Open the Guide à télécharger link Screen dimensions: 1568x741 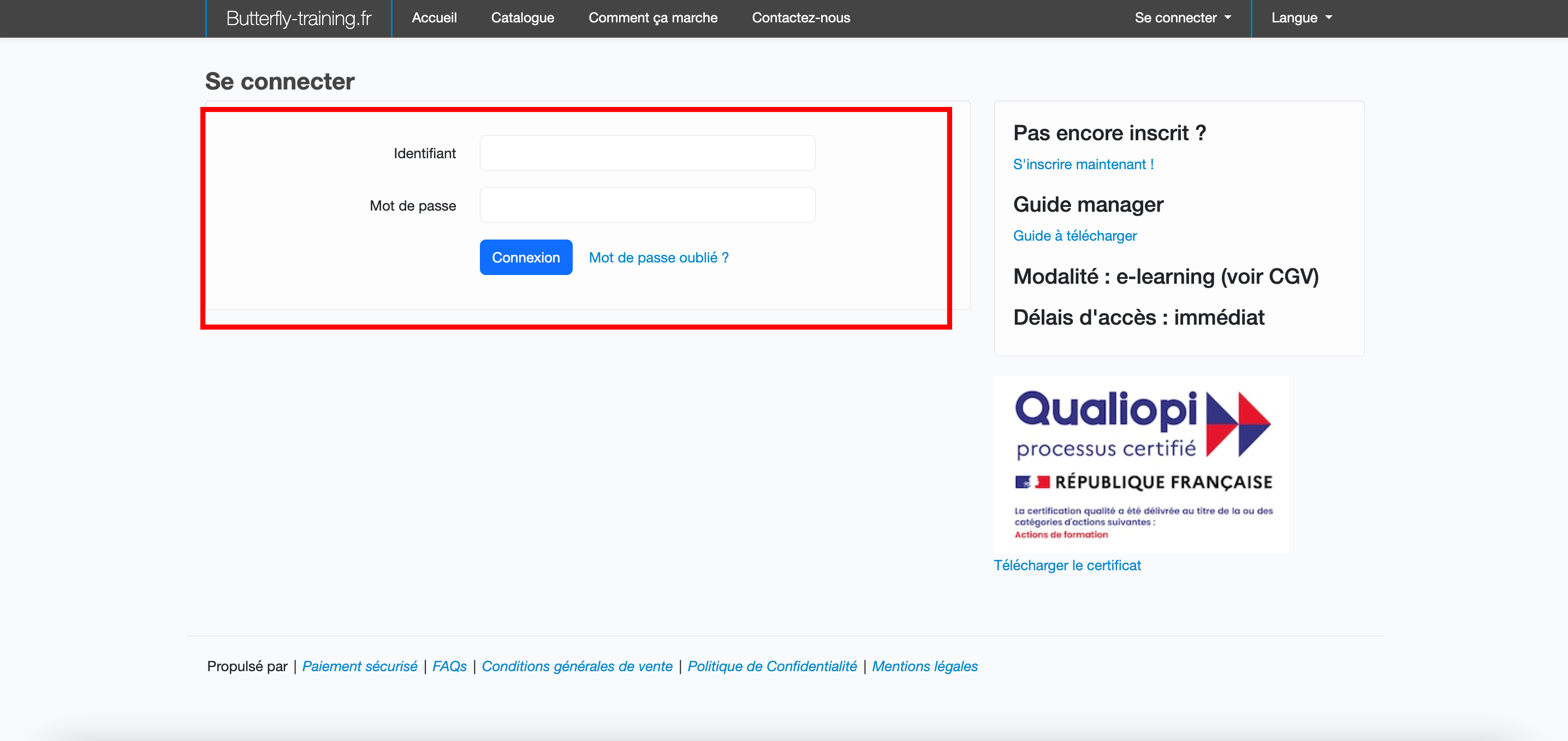point(1074,235)
